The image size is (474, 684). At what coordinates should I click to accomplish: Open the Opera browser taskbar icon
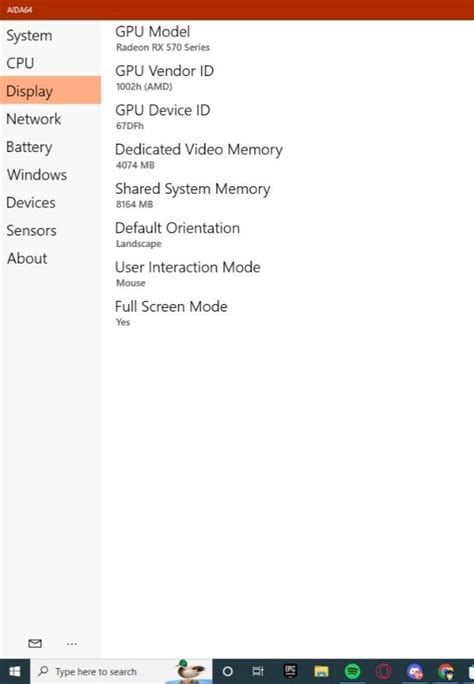tap(384, 671)
